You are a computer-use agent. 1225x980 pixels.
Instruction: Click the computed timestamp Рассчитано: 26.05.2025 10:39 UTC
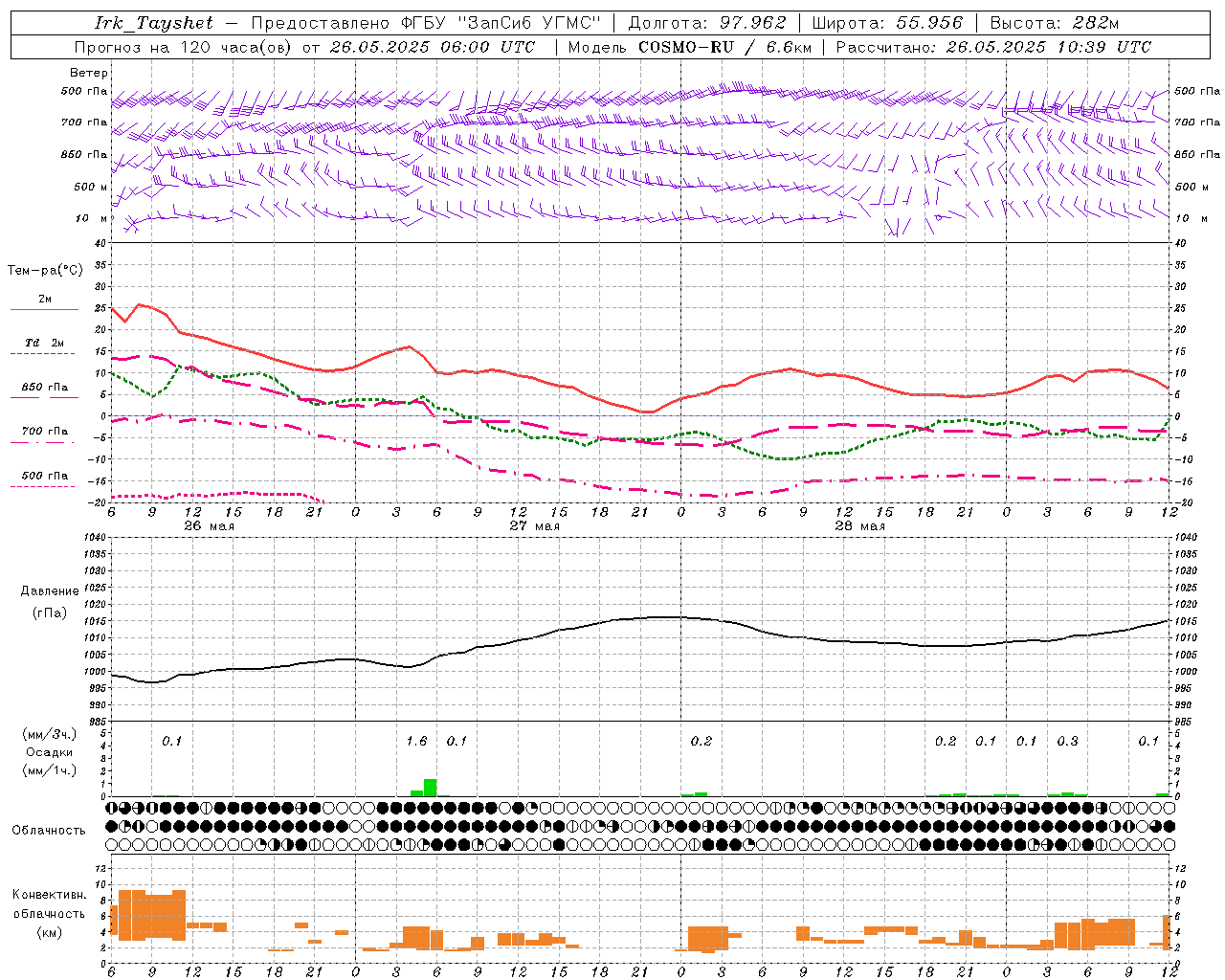click(x=993, y=47)
